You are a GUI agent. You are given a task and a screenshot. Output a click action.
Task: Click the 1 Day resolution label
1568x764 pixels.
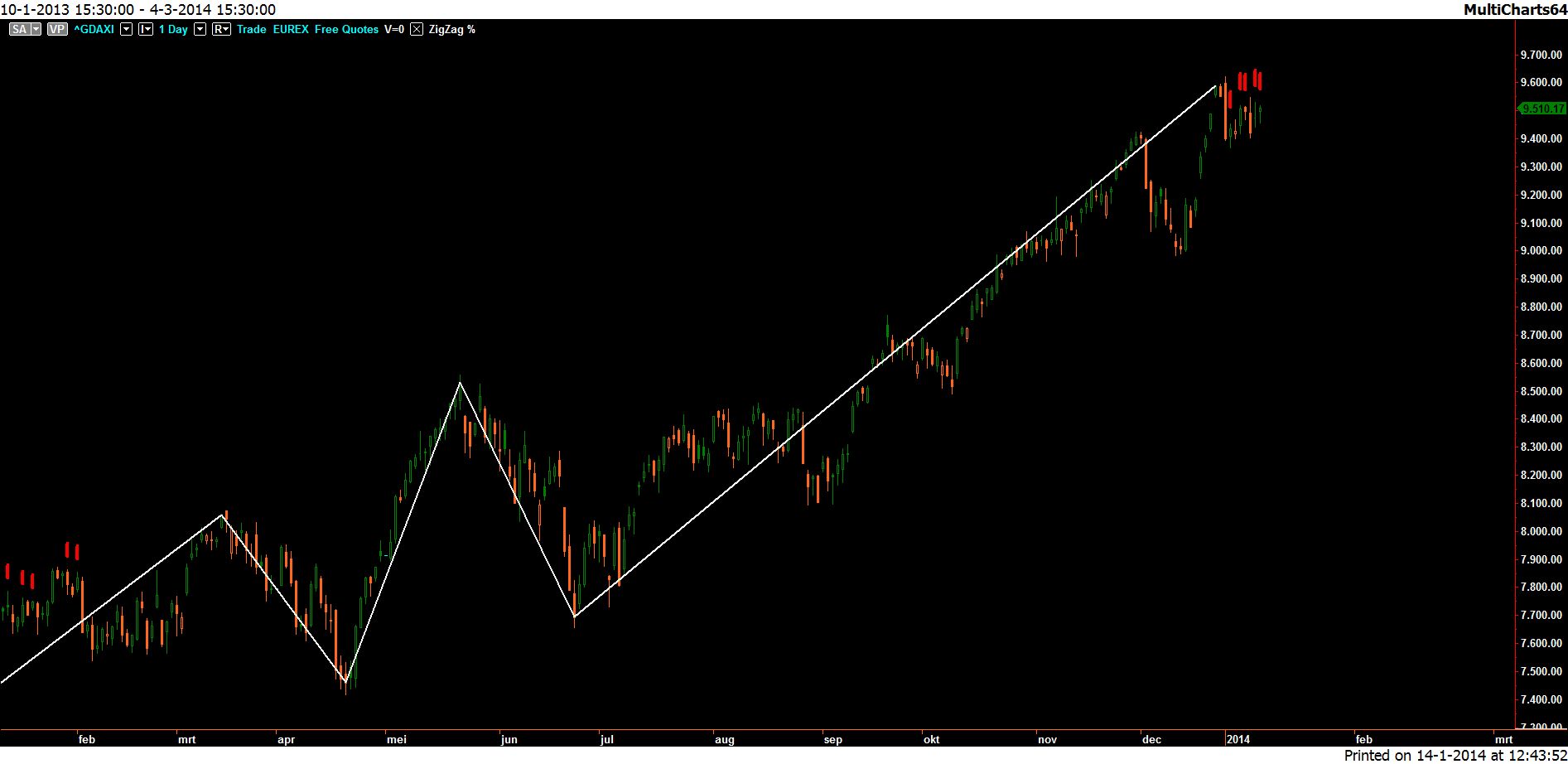(x=173, y=29)
